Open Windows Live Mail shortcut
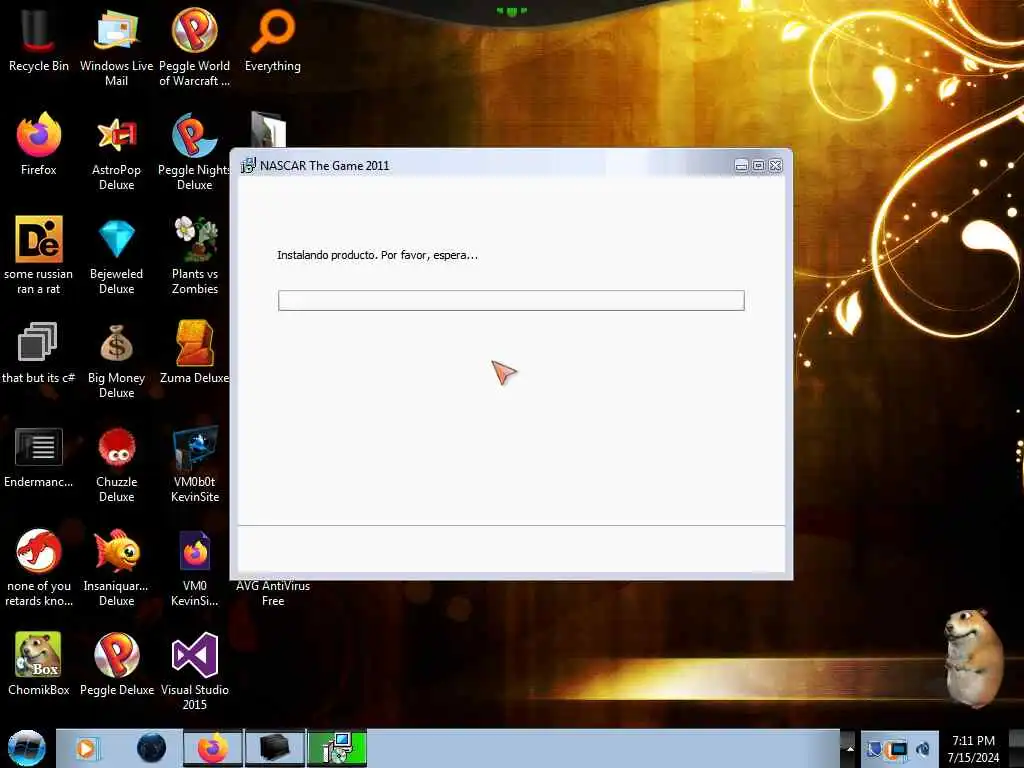 116,47
